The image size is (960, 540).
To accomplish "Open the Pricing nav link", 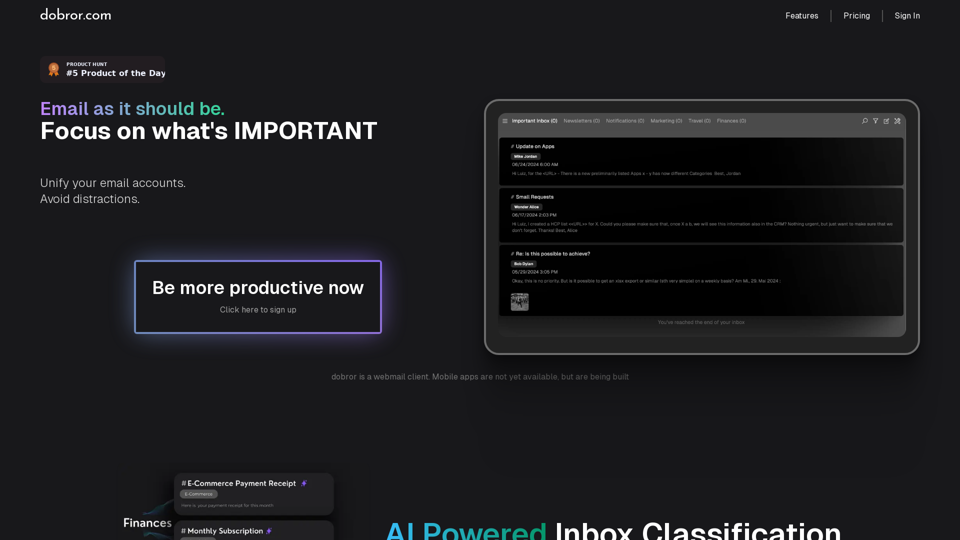I will point(857,16).
